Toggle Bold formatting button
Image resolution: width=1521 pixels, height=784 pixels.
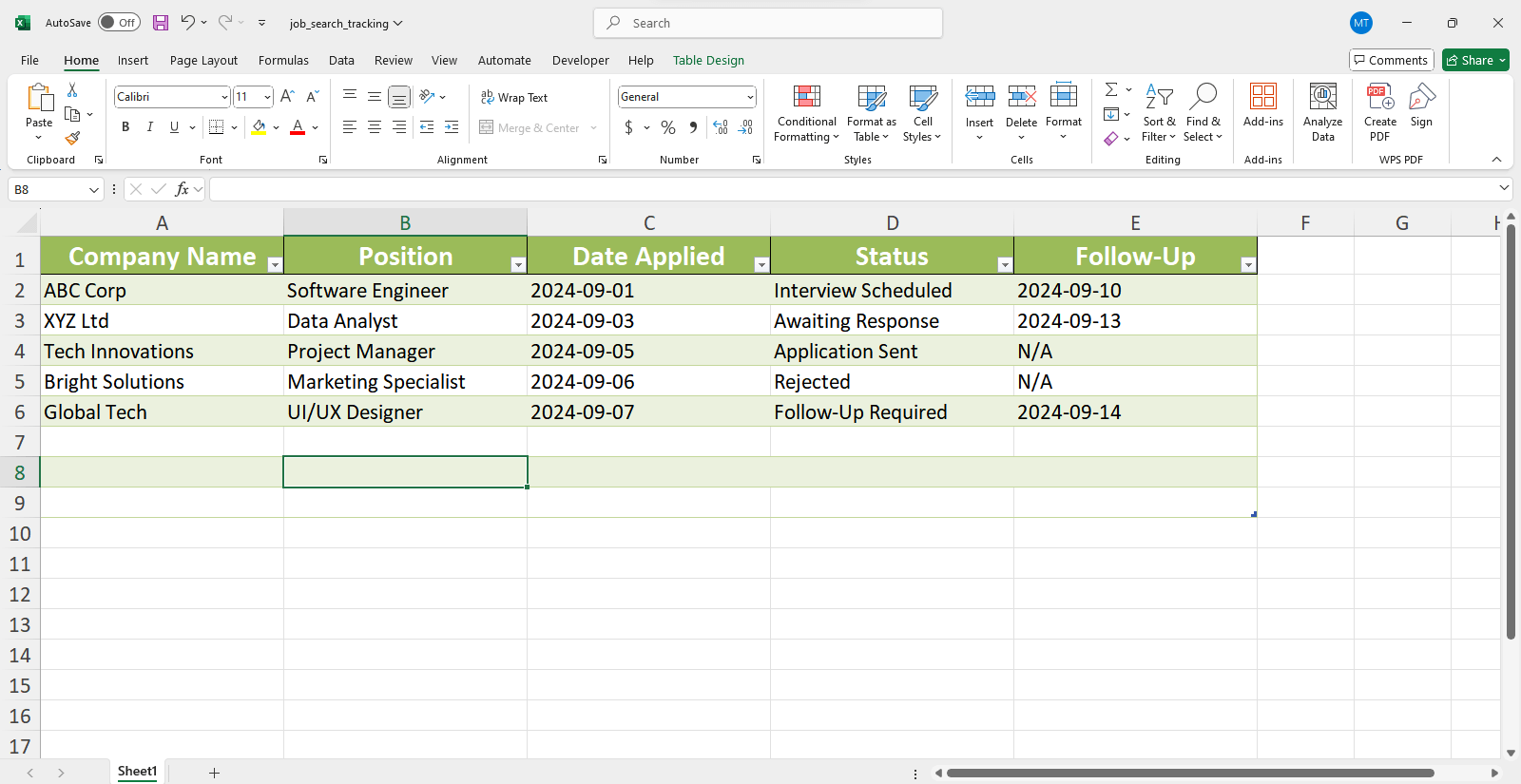coord(125,127)
